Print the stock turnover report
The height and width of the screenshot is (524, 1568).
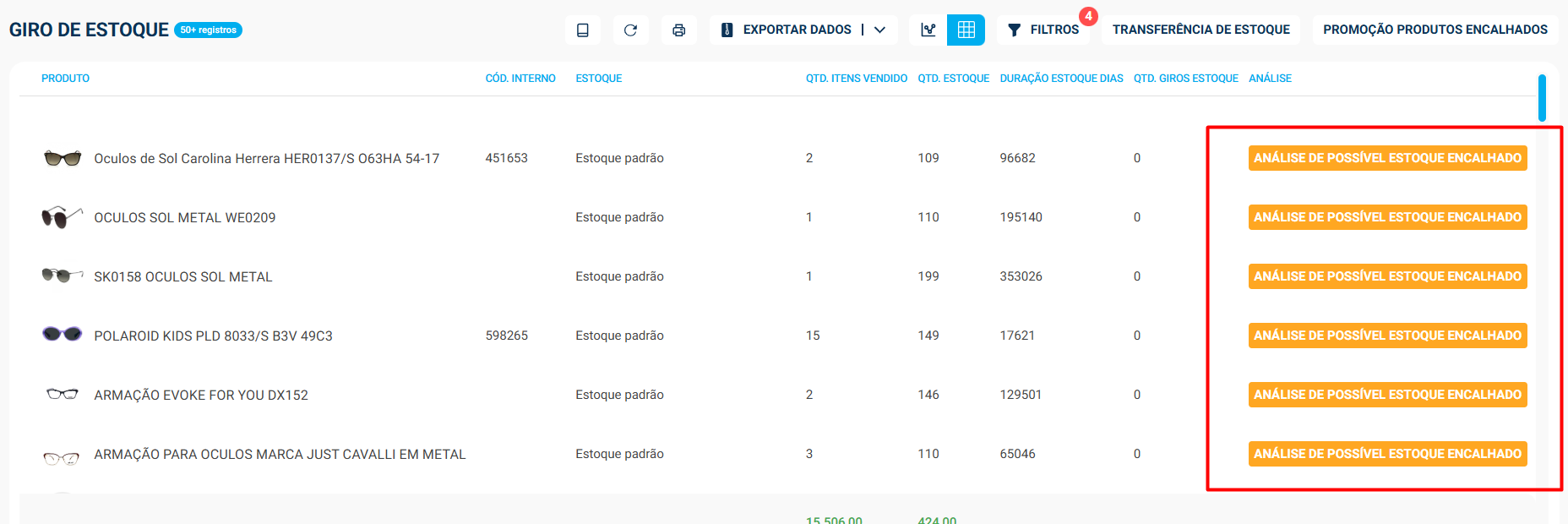678,30
